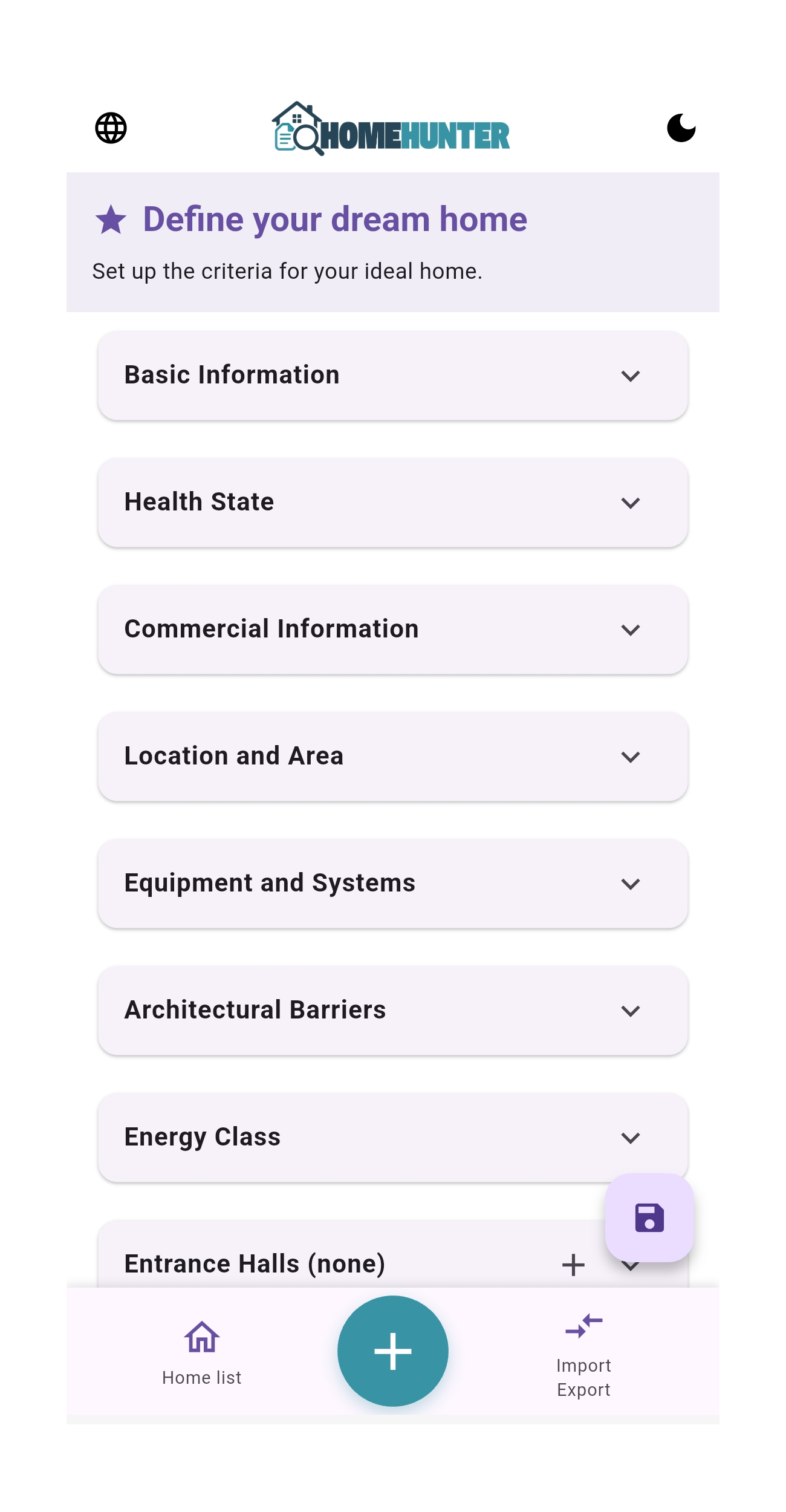Toggle dark mode with moon icon
Screen dimensions: 786x1512
pyautogui.click(x=681, y=128)
